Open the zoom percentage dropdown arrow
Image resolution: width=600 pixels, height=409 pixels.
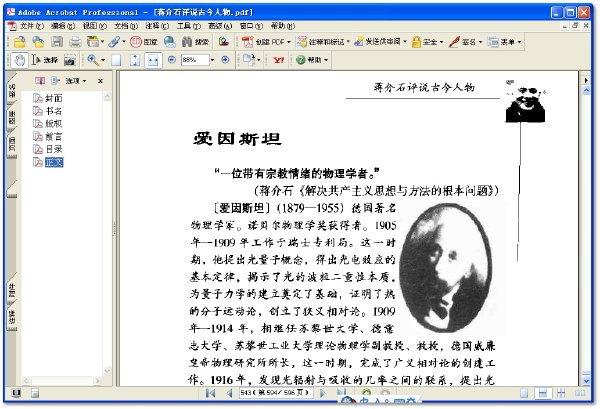tap(212, 60)
